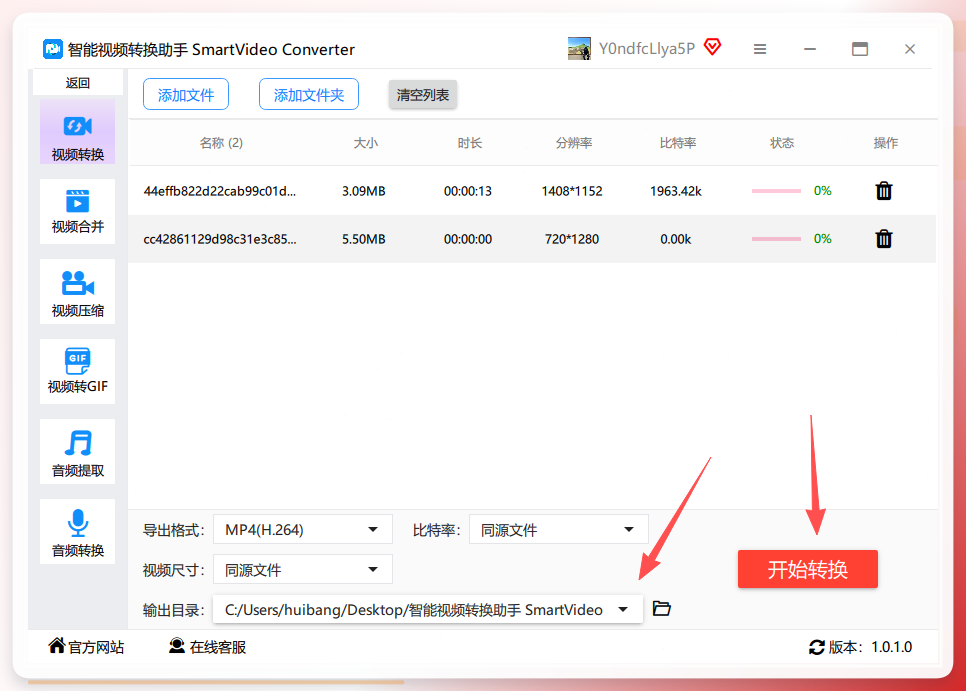Viewport: 966px width, 691px height.
Task: Click the 清空列表 clear list button
Action: pyautogui.click(x=423, y=95)
